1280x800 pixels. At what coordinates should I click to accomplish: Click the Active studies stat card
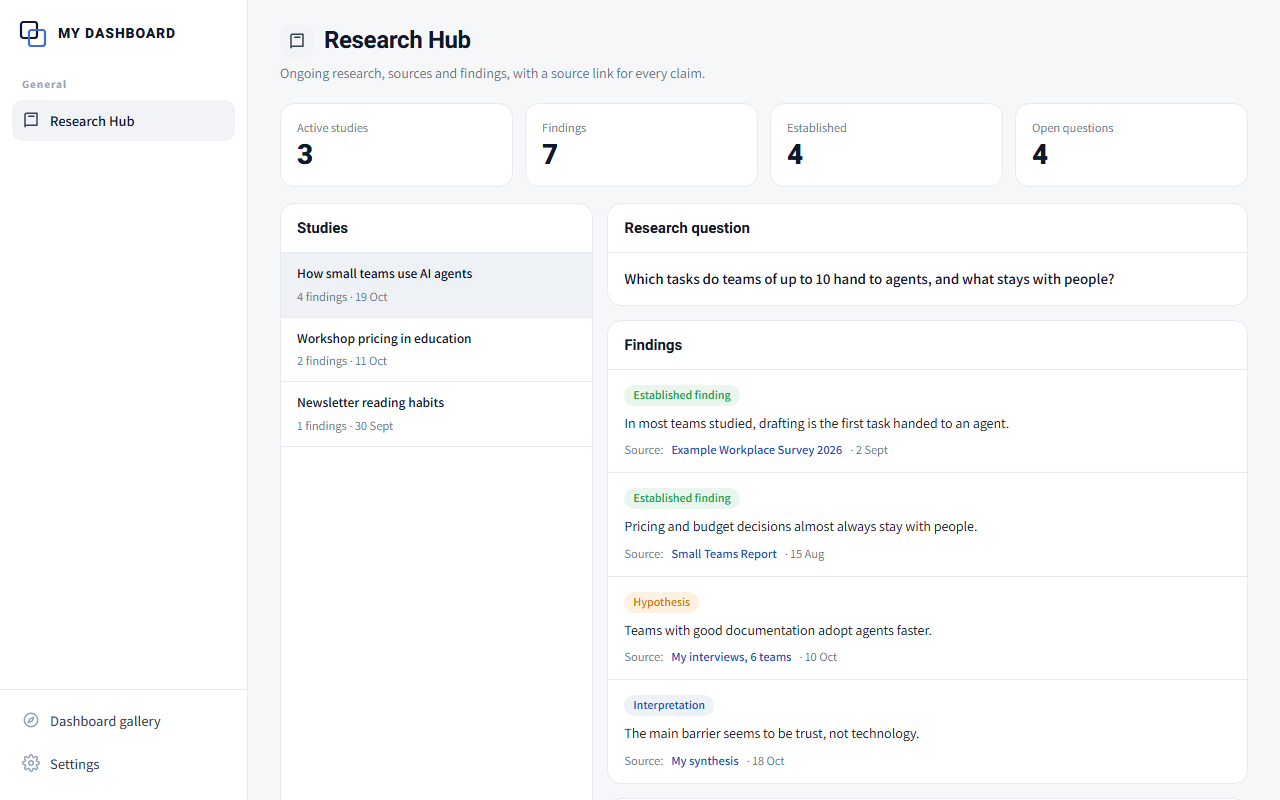tap(396, 145)
